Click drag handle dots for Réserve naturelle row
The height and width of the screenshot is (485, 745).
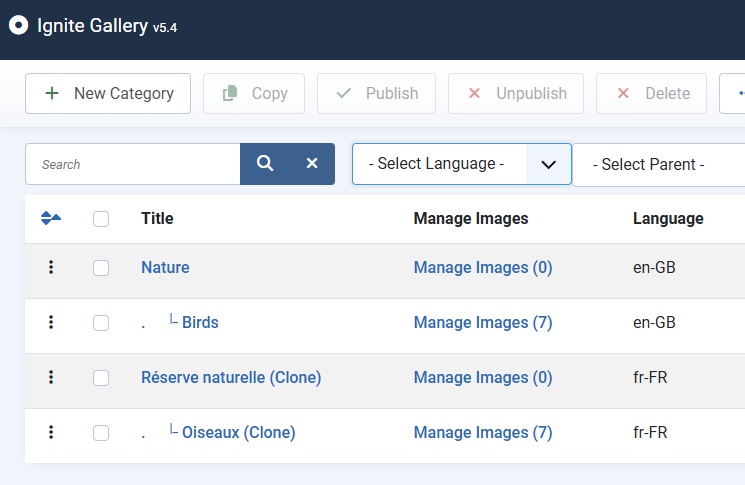click(x=51, y=377)
